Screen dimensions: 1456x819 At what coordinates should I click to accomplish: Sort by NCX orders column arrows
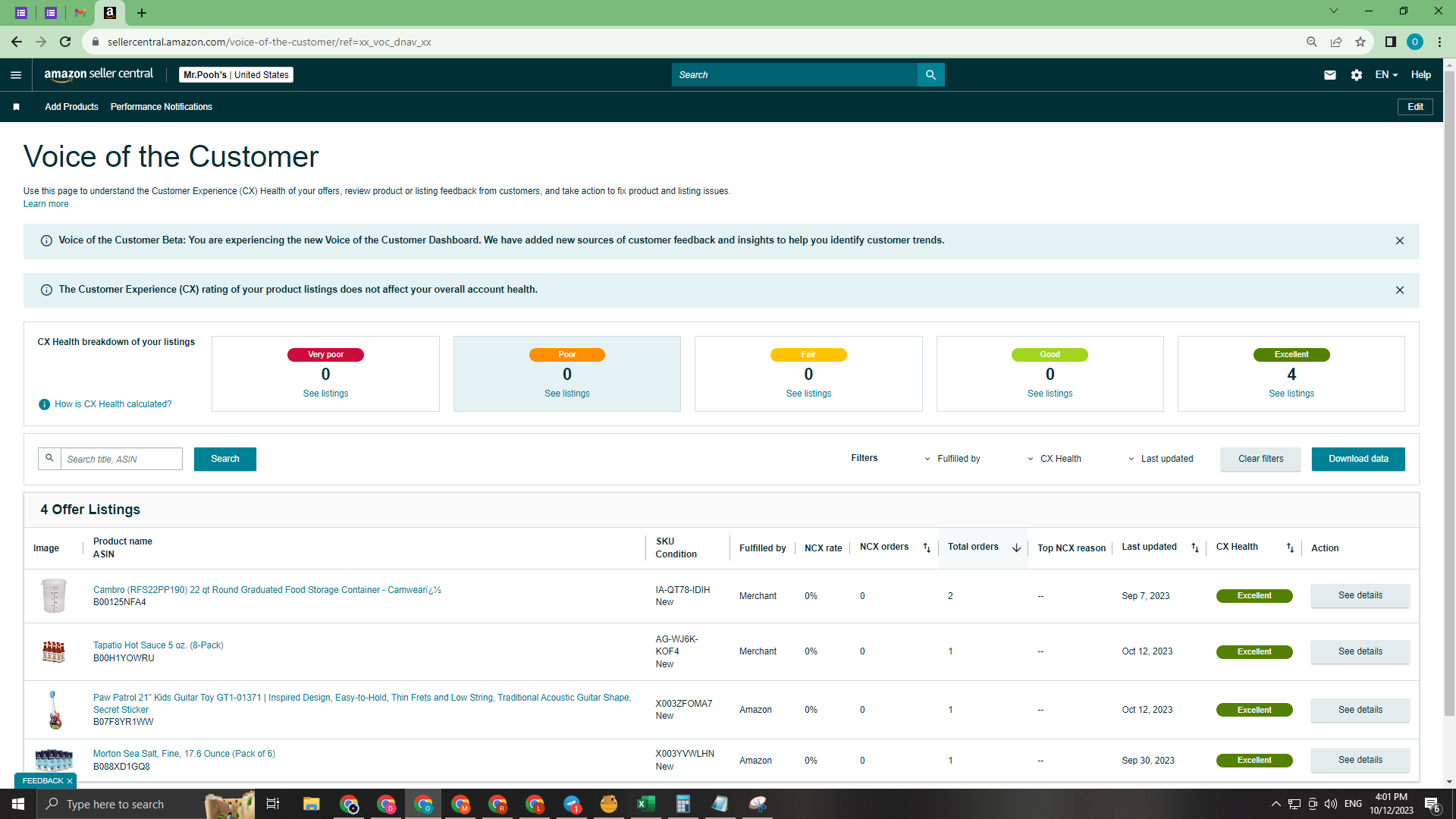pos(927,548)
